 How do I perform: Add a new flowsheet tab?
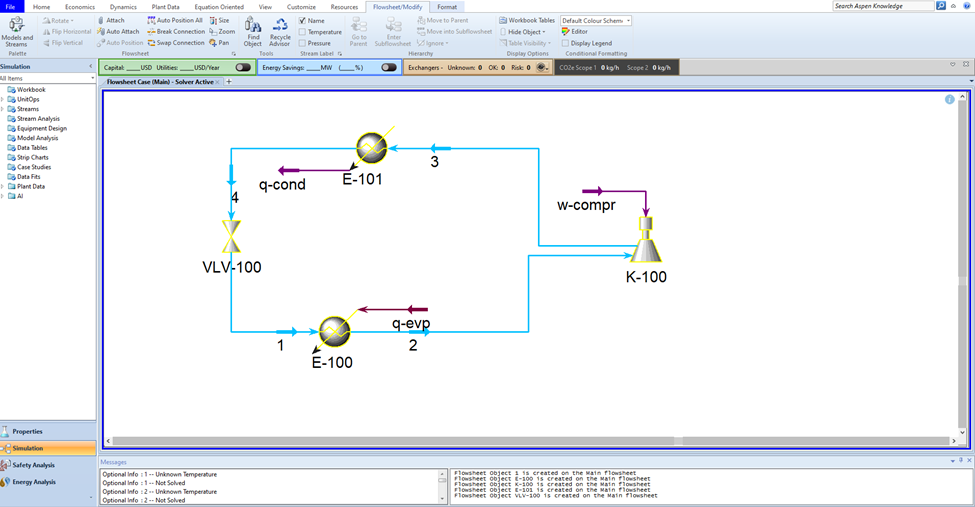pyautogui.click(x=229, y=81)
